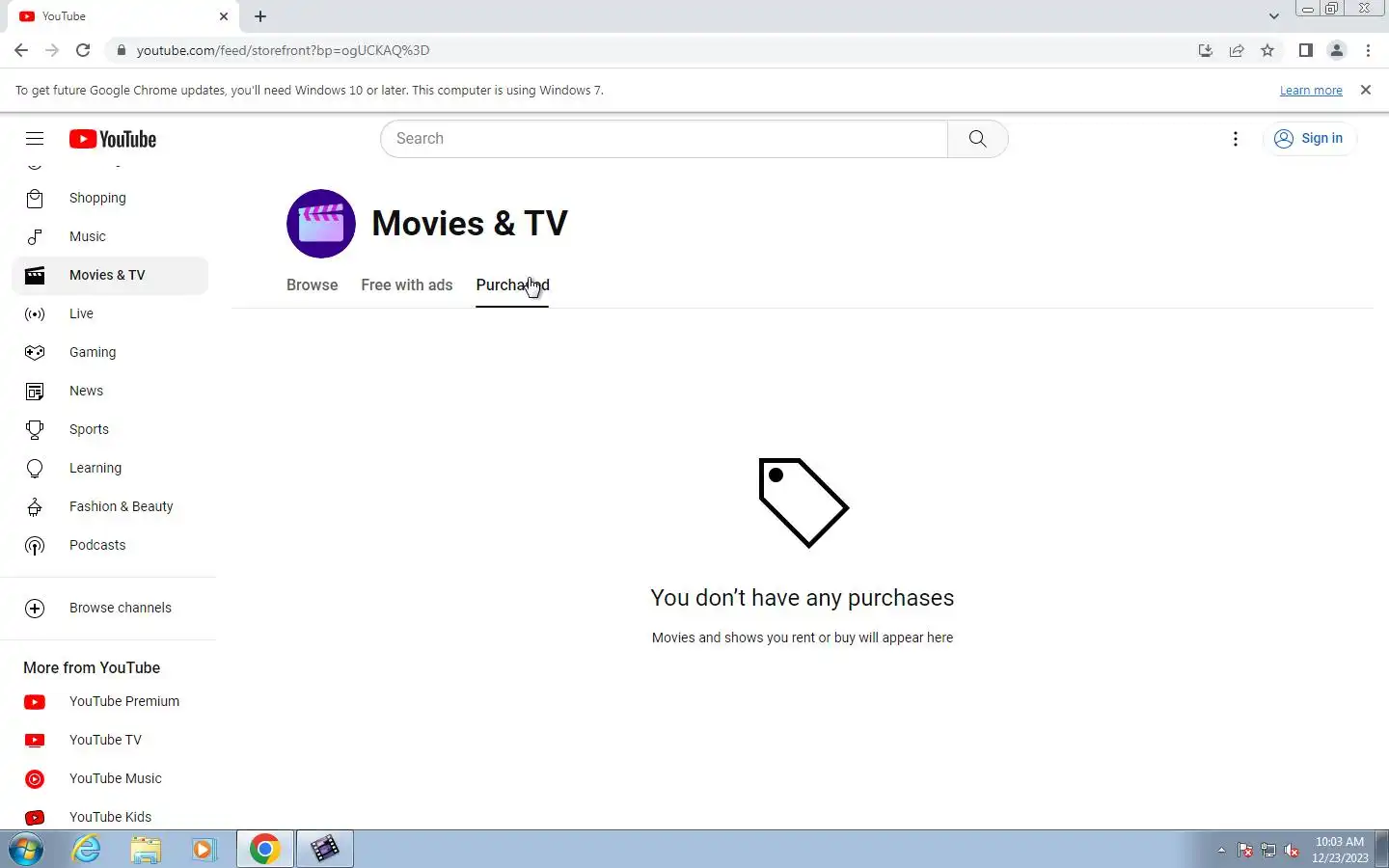
Task: Reload the page with refresh icon
Action: coord(83,50)
